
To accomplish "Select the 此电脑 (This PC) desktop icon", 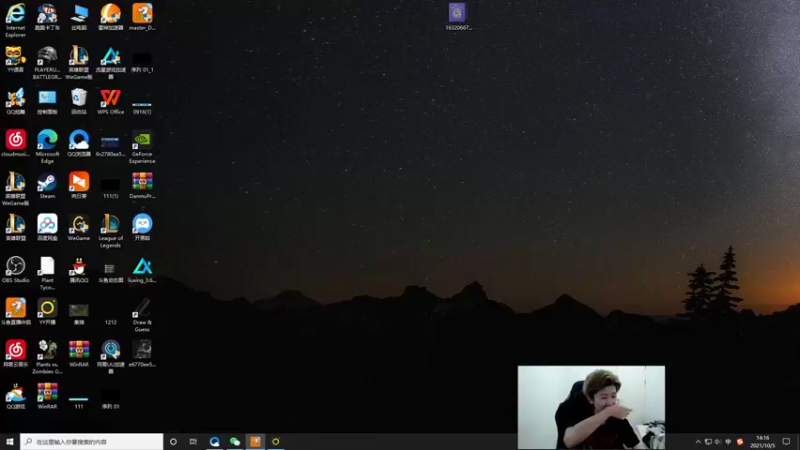I will [79, 17].
